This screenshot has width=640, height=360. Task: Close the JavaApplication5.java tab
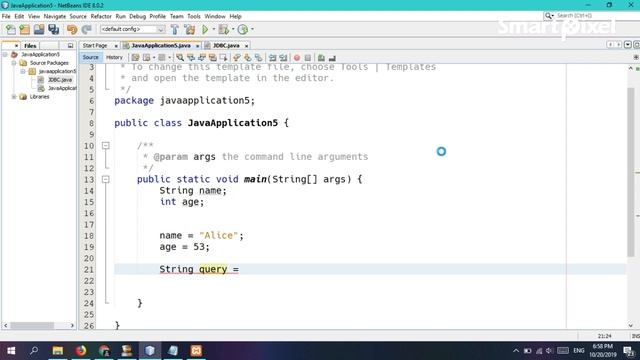click(x=198, y=46)
